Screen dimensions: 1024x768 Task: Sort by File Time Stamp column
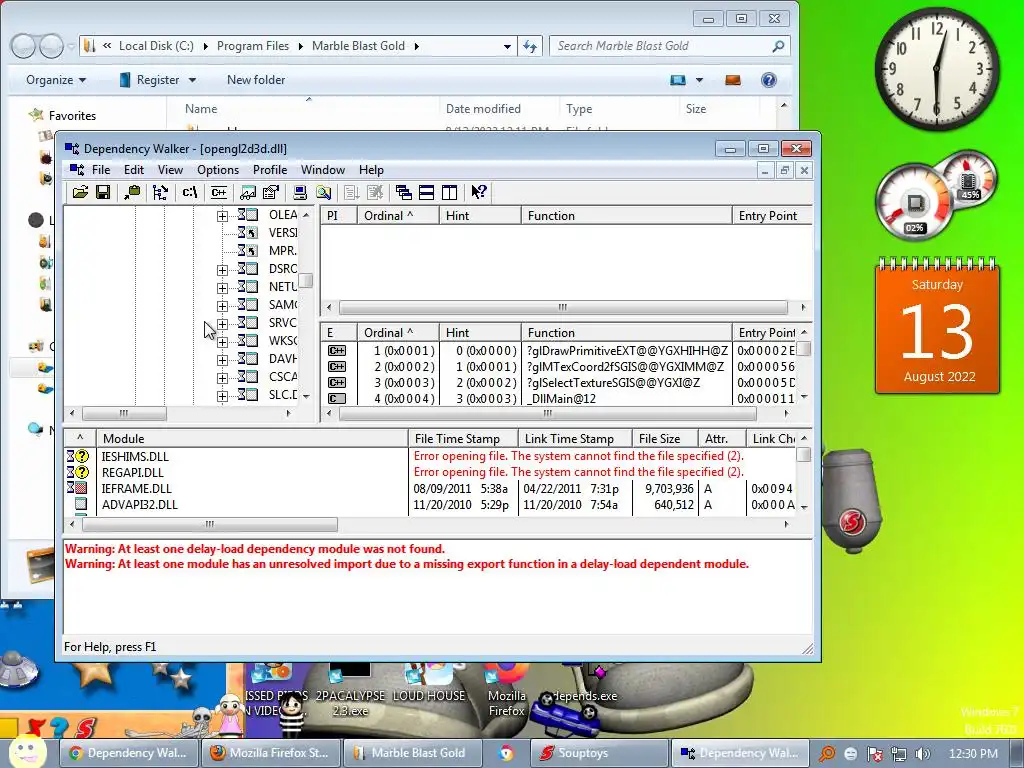pos(463,439)
